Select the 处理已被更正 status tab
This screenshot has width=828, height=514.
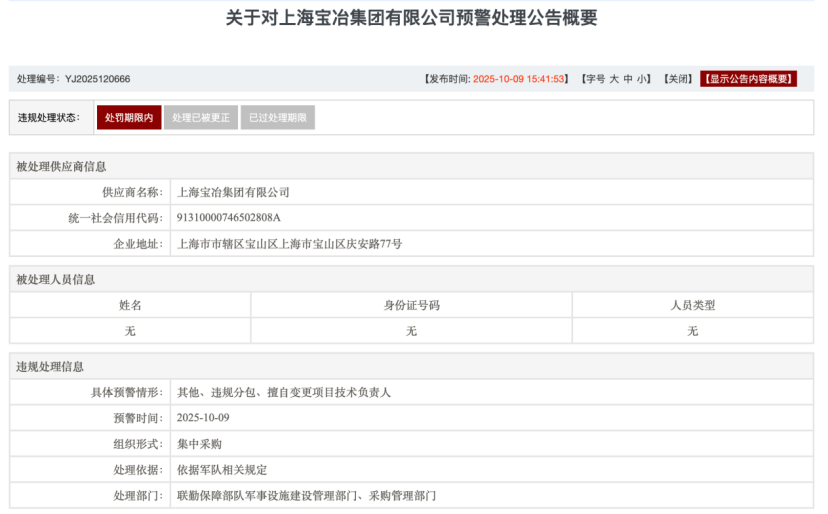point(200,118)
